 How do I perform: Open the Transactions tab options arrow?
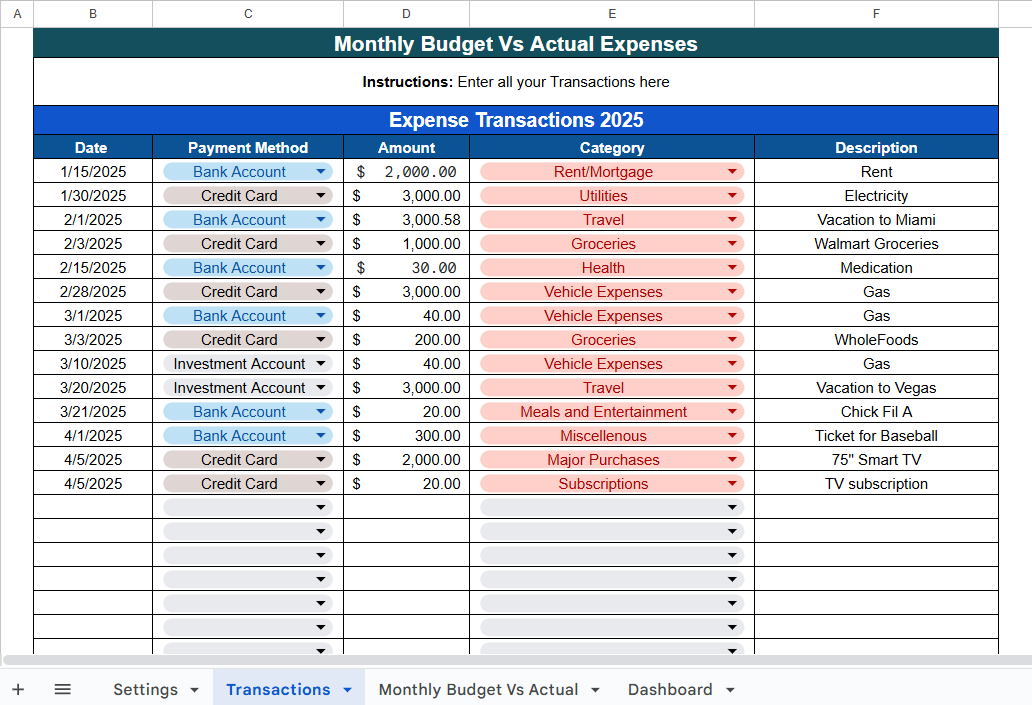(x=349, y=689)
